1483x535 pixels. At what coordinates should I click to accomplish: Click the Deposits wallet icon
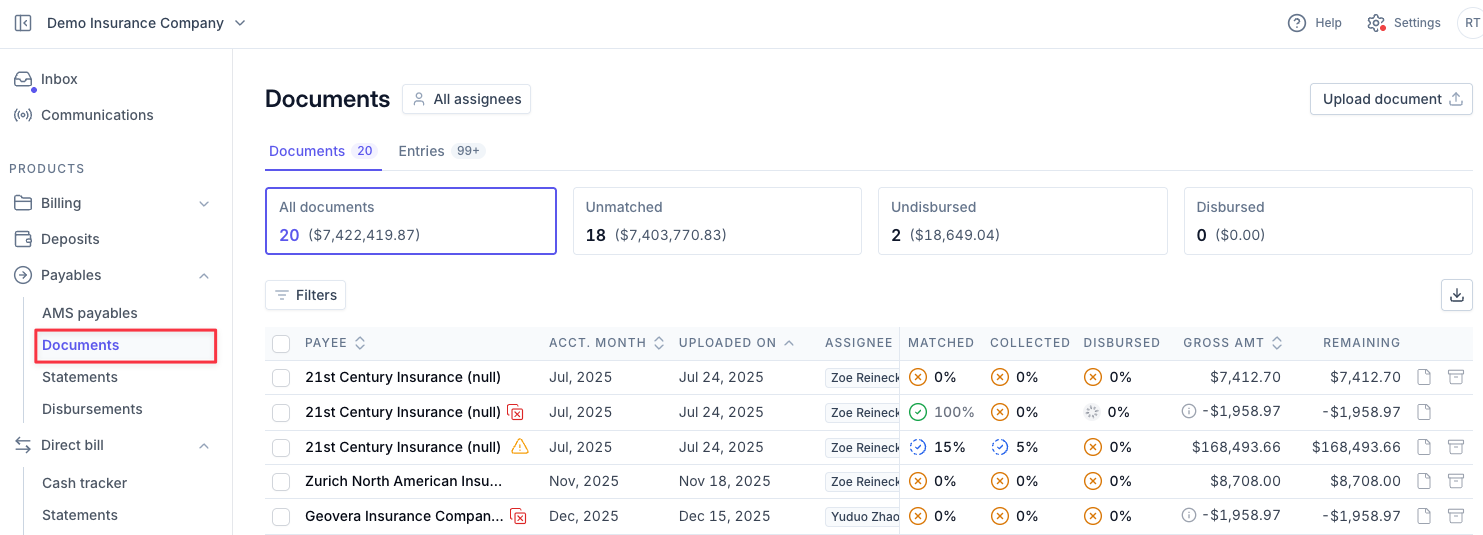23,239
